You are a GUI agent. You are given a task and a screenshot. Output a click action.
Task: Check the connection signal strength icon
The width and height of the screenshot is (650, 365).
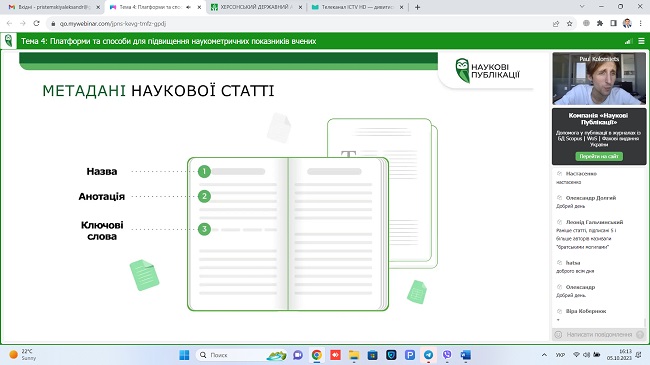click(x=628, y=41)
